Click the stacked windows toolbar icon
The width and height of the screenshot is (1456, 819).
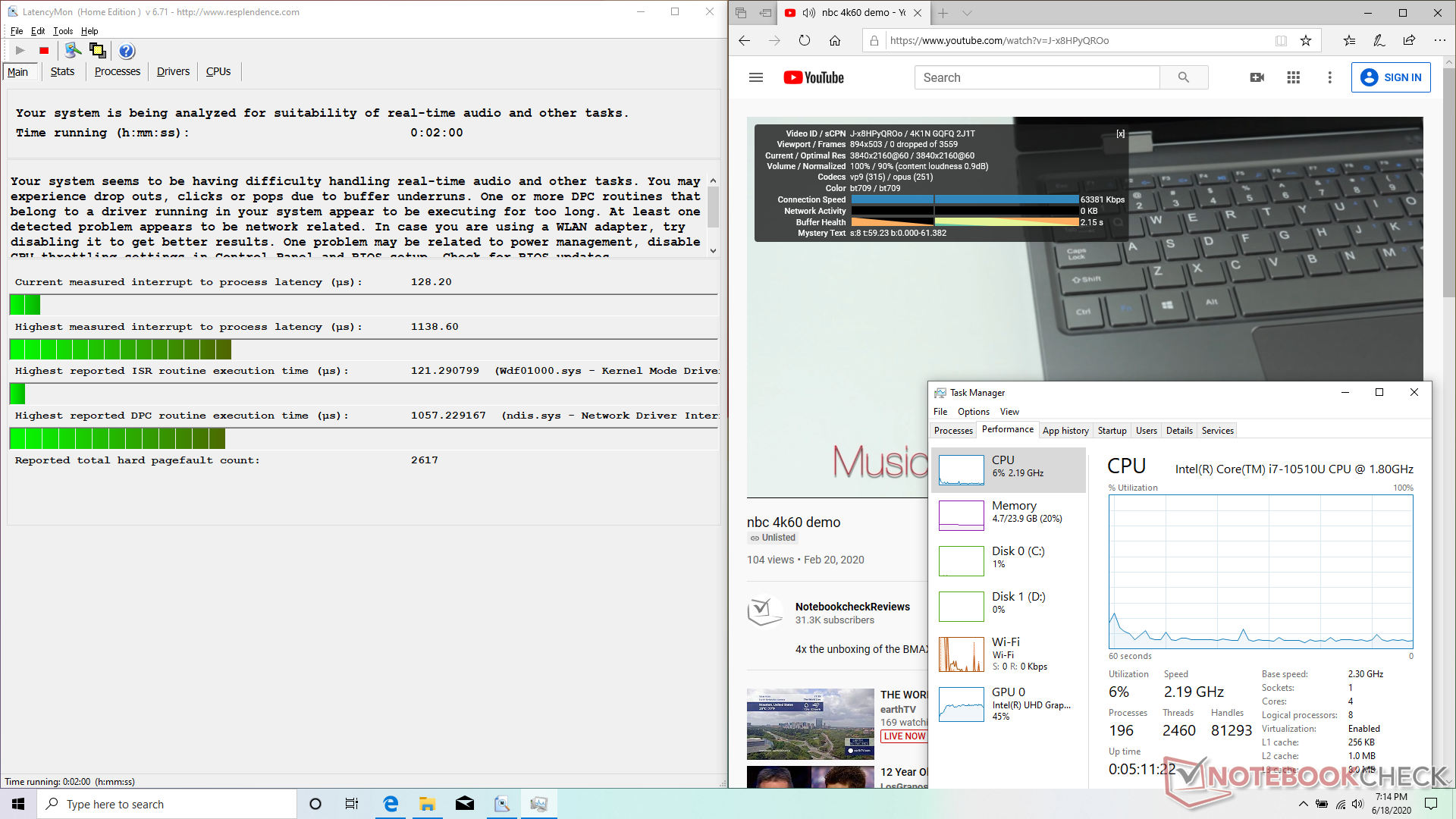[x=97, y=51]
